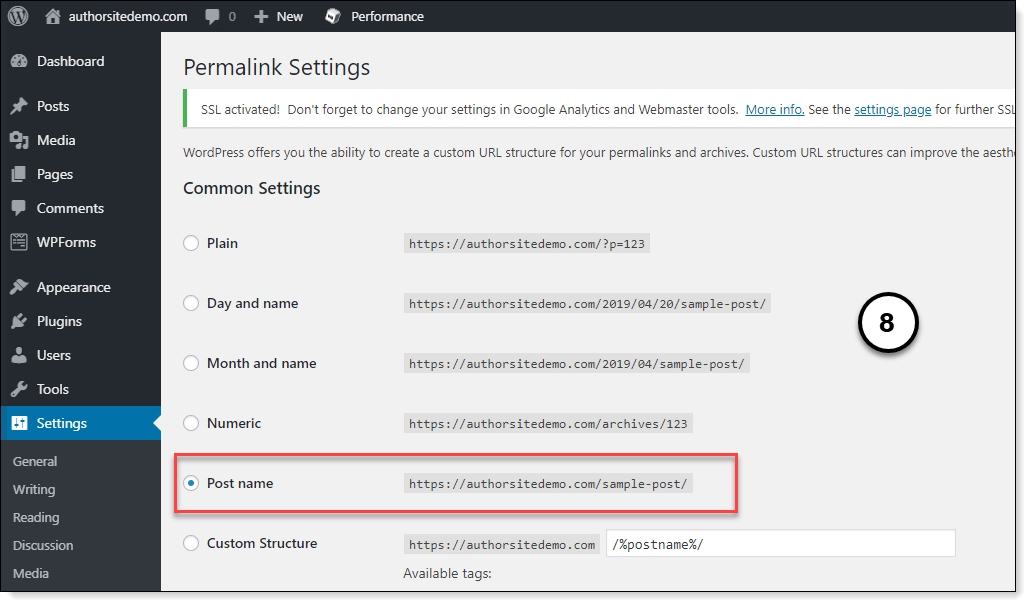Click the Tools wrench icon
The height and width of the screenshot is (607, 1031).
(19, 389)
